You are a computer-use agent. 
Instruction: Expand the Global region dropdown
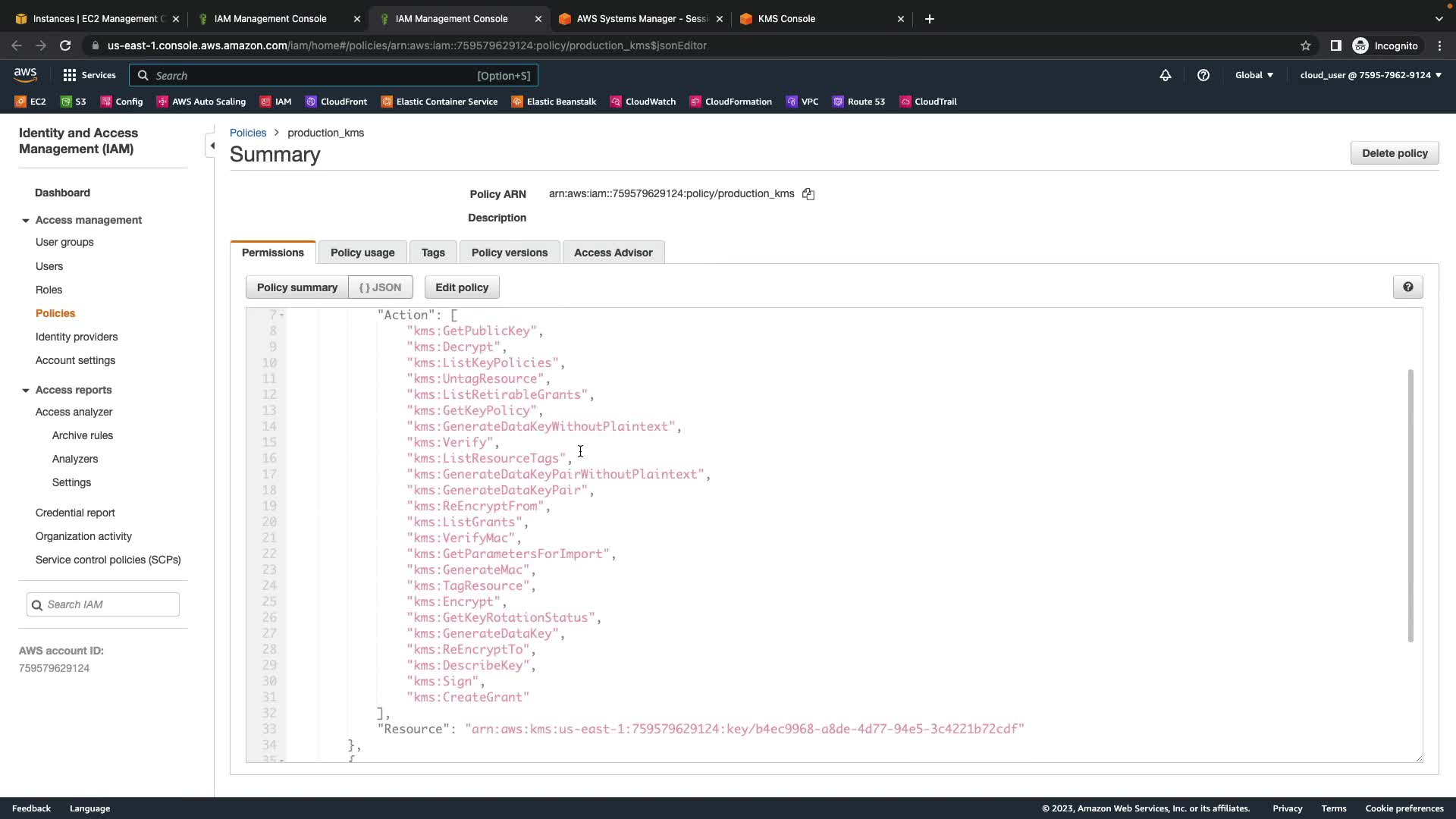point(1254,75)
